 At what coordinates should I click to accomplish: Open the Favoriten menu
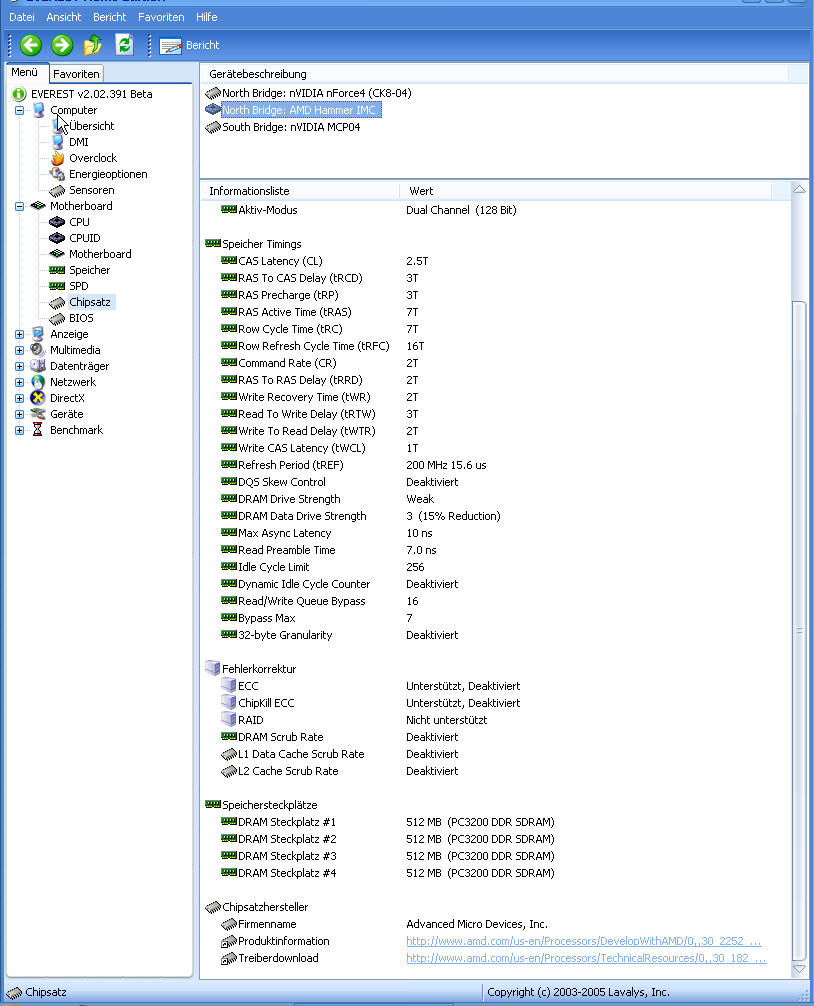coord(161,17)
